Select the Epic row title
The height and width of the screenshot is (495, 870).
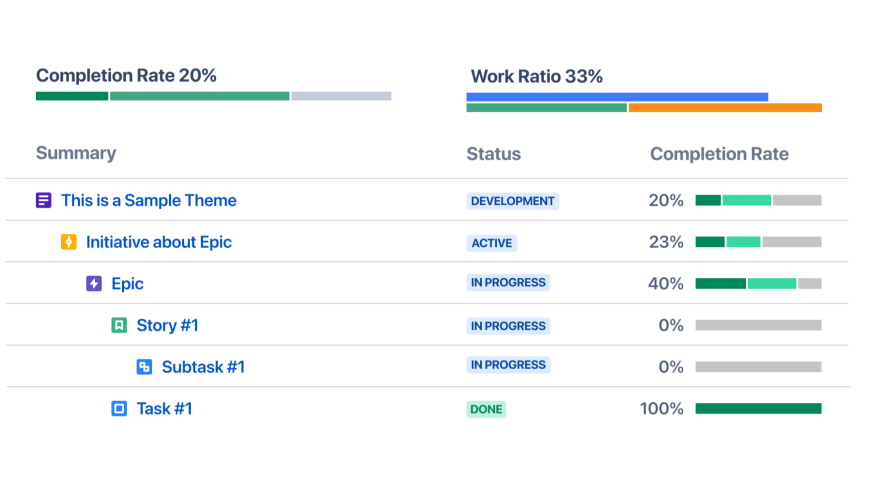point(127,284)
